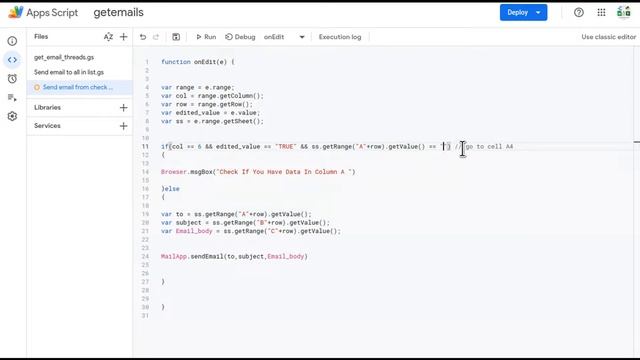Start Debug of the function
This screenshot has height=360, width=640.
tap(240, 37)
